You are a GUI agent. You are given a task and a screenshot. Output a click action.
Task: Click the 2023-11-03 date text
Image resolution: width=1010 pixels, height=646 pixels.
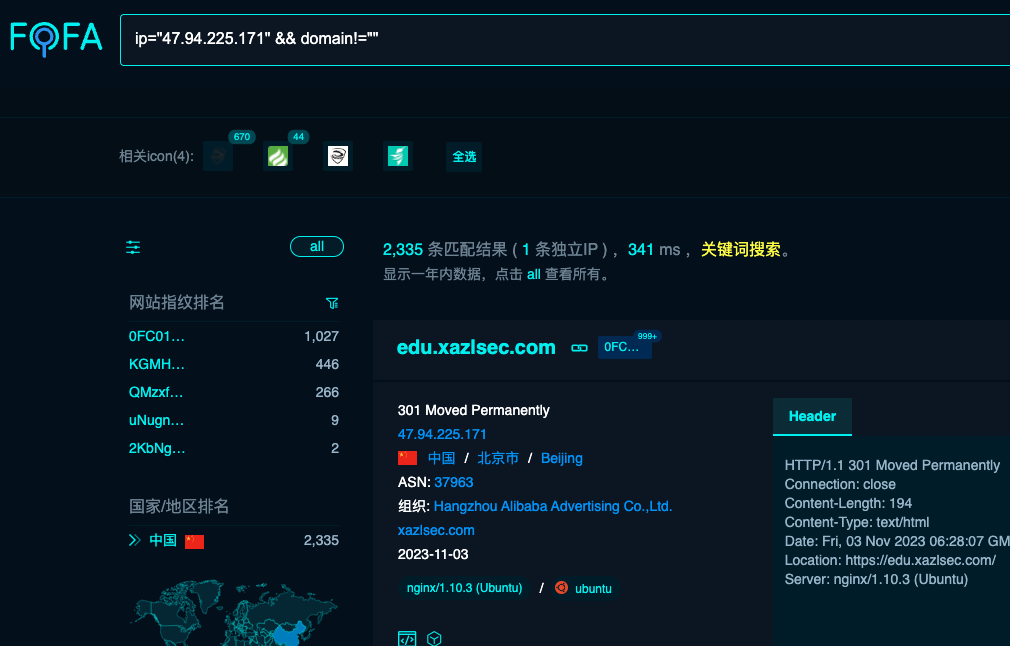[x=433, y=554]
